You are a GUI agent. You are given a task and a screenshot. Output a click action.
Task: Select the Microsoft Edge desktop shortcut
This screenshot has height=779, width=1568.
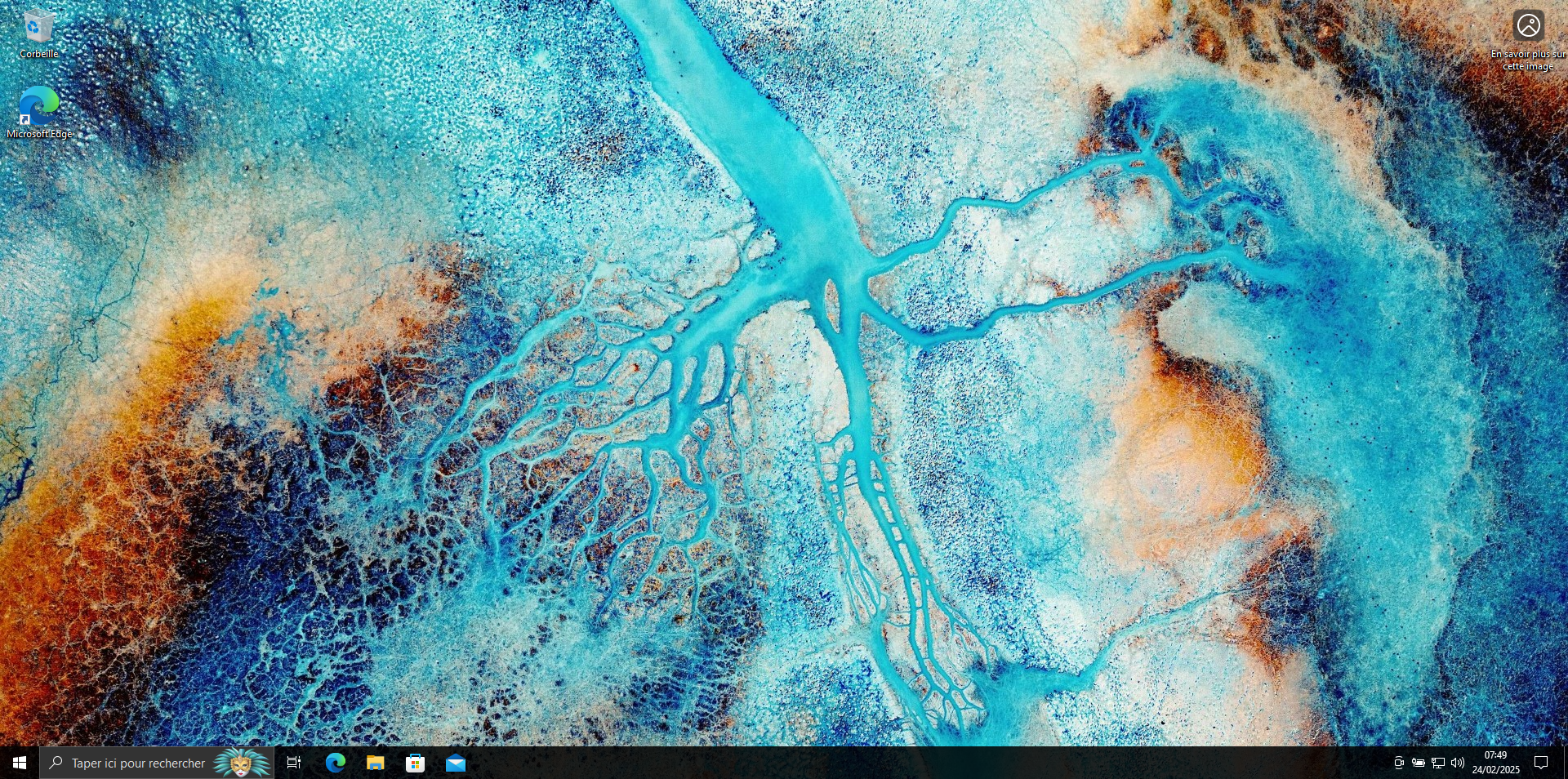tap(38, 113)
